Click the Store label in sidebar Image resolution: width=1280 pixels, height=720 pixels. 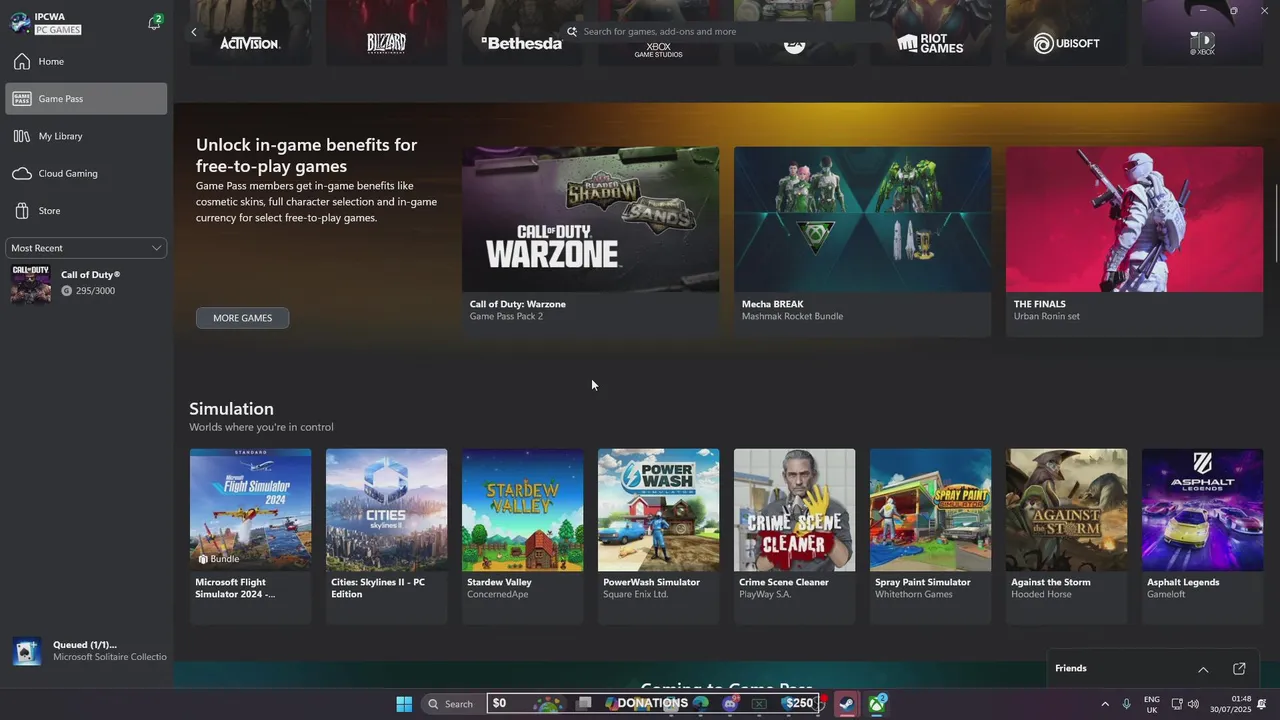pyautogui.click(x=49, y=211)
